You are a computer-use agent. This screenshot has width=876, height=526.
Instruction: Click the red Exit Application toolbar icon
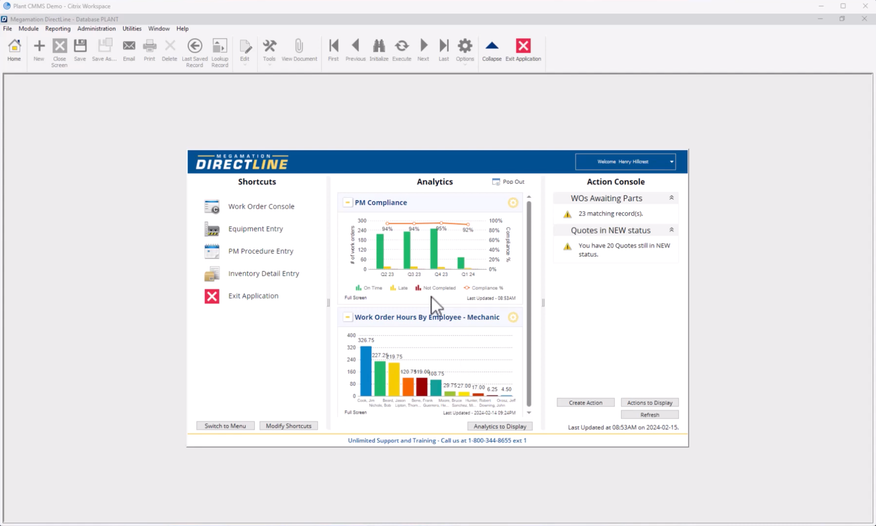tap(523, 48)
